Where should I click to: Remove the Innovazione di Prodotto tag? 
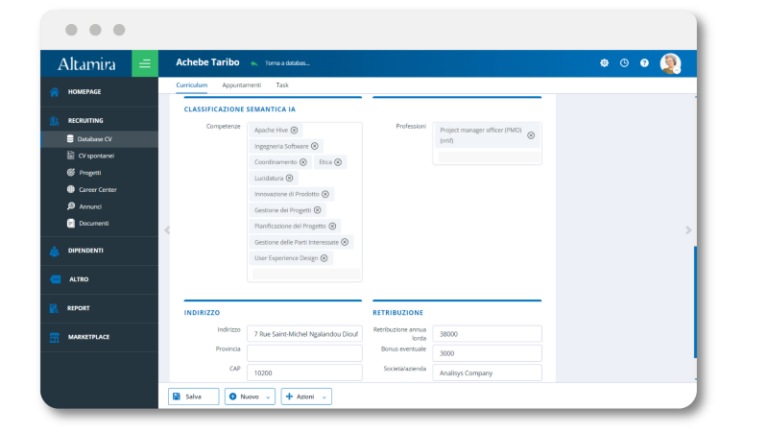325,194
